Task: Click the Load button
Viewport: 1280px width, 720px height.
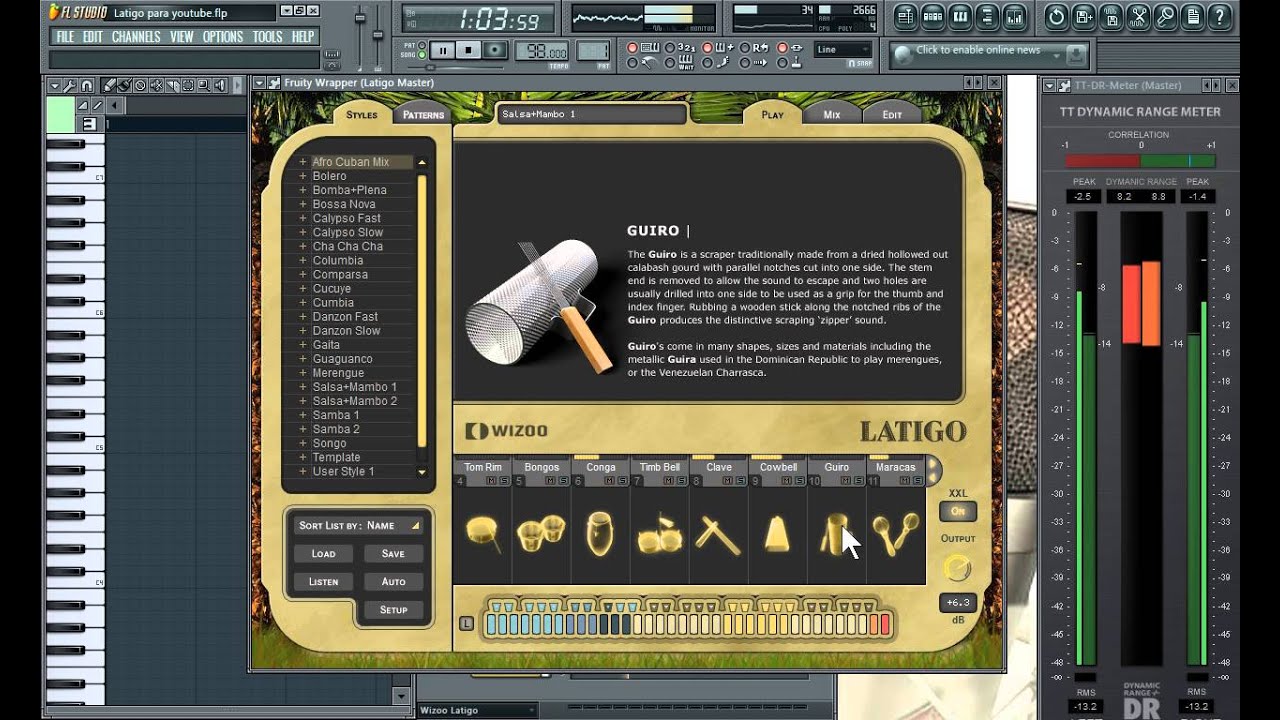Action: click(323, 553)
